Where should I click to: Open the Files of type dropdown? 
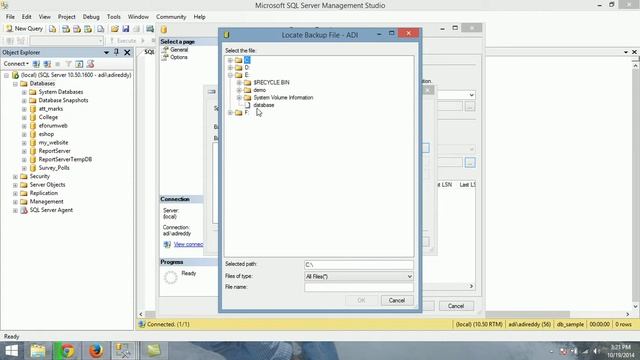pos(359,276)
